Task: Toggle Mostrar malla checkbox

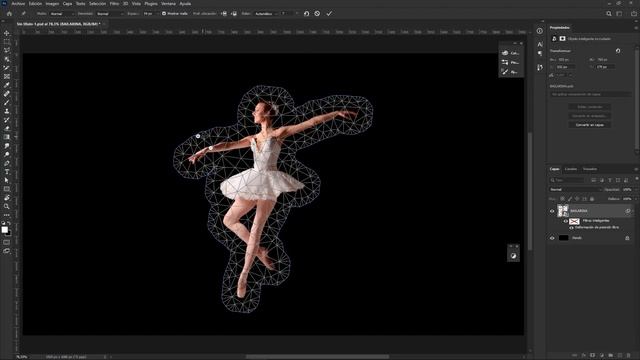Action: [164, 13]
